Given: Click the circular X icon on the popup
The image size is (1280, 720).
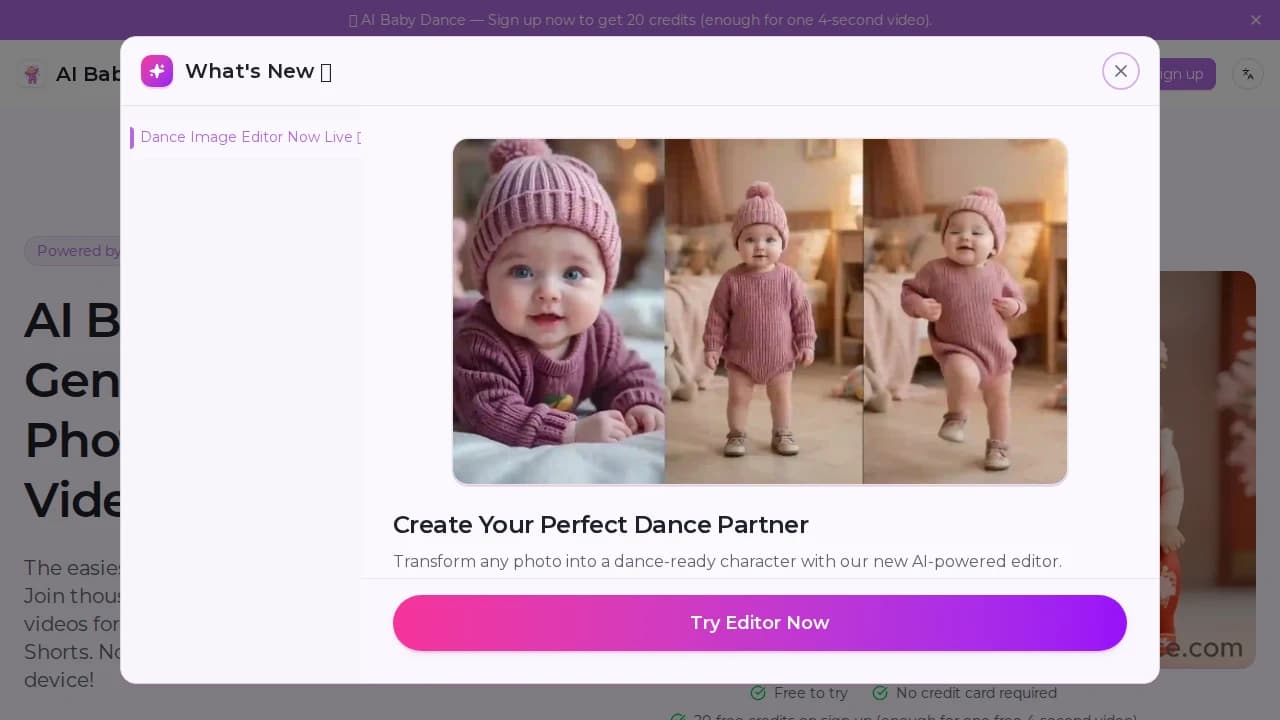Looking at the screenshot, I should 1120,71.
